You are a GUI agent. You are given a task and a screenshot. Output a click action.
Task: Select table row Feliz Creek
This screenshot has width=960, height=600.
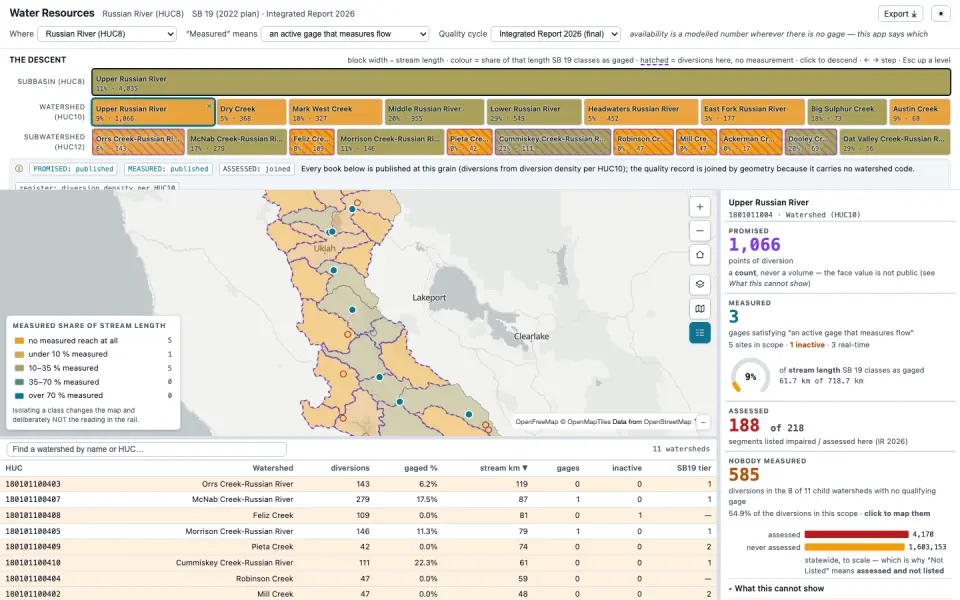[359, 516]
